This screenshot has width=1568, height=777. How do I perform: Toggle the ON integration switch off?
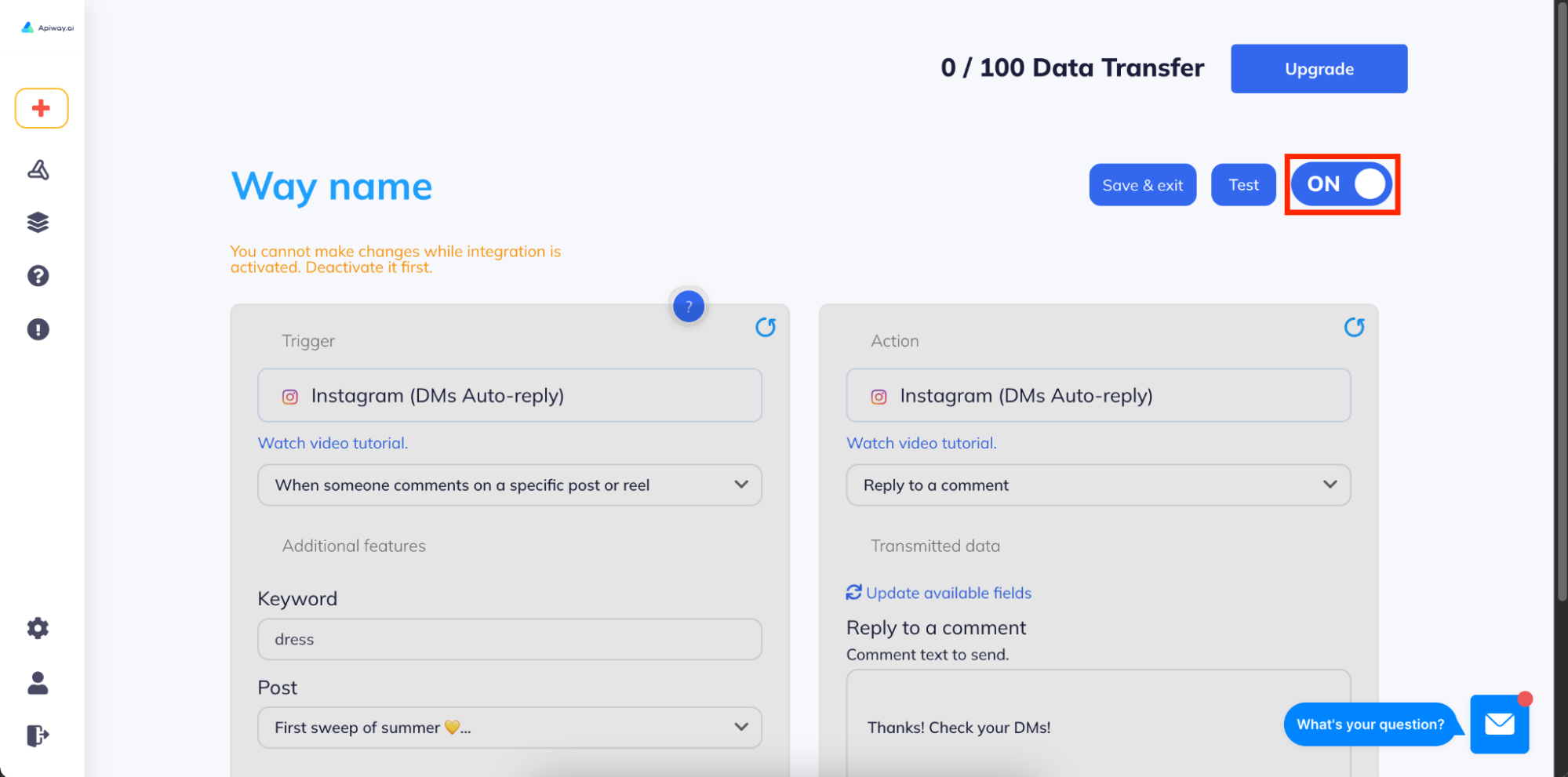[x=1342, y=184]
